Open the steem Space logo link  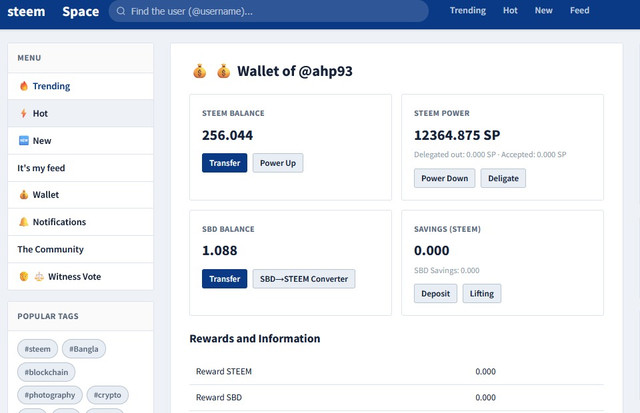[53, 11]
